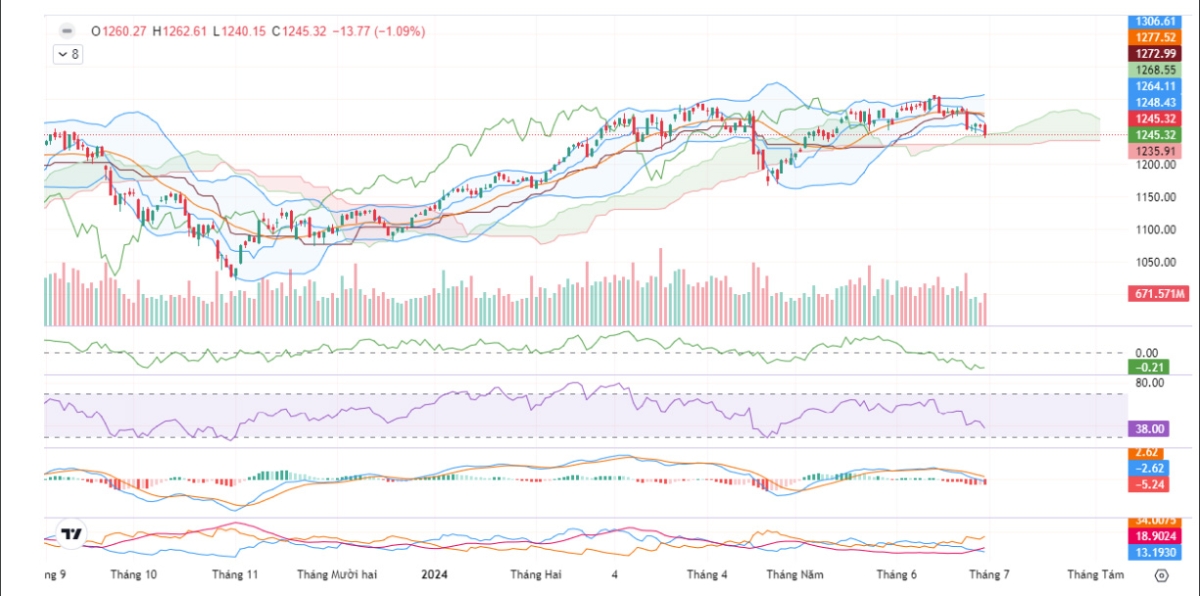
Task: Open chart settings gear icon beside time axis
Action: 1161,575
